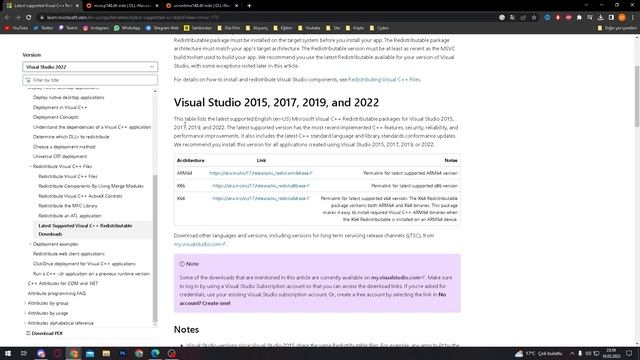Viewport: 640px width, 360px height.
Task: Open Deployment Concepts article
Action: click(56, 117)
